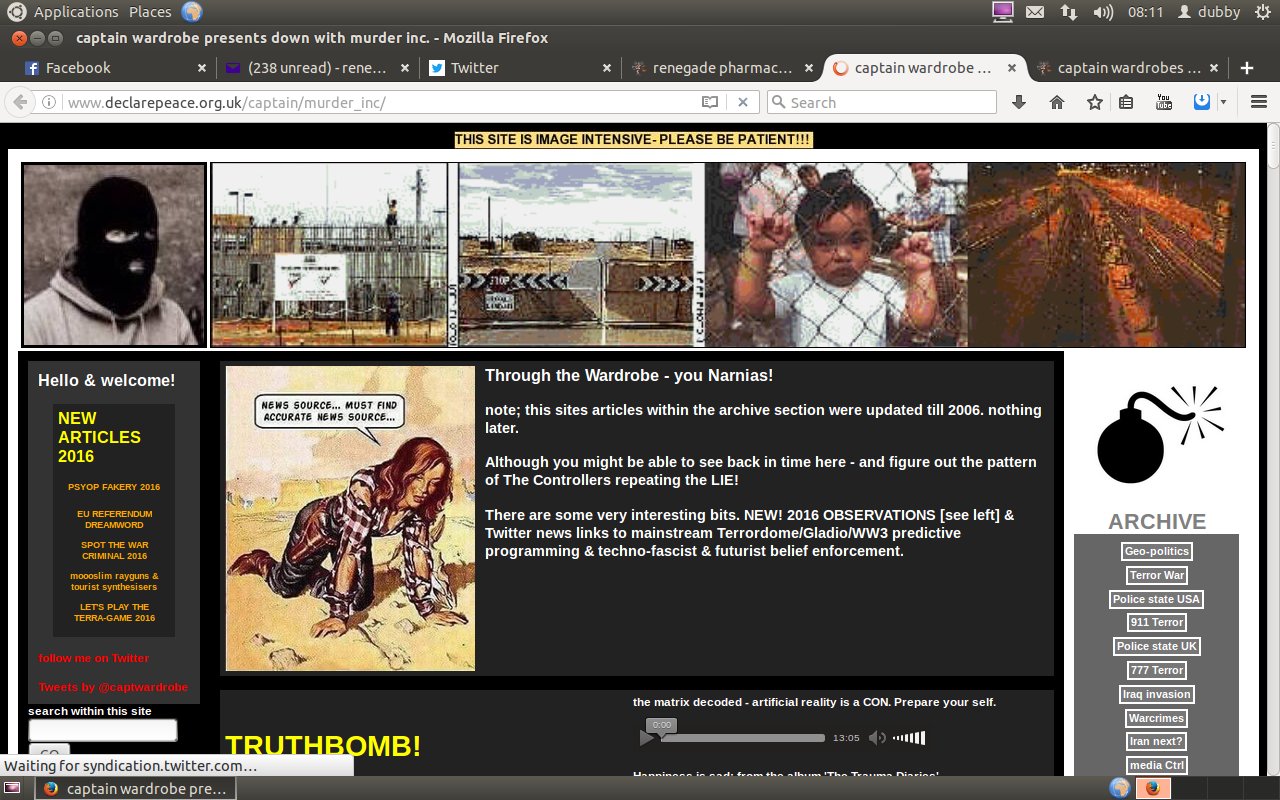Open the PSYOP FAKERY 2016 article
The height and width of the screenshot is (800, 1280).
tap(114, 487)
